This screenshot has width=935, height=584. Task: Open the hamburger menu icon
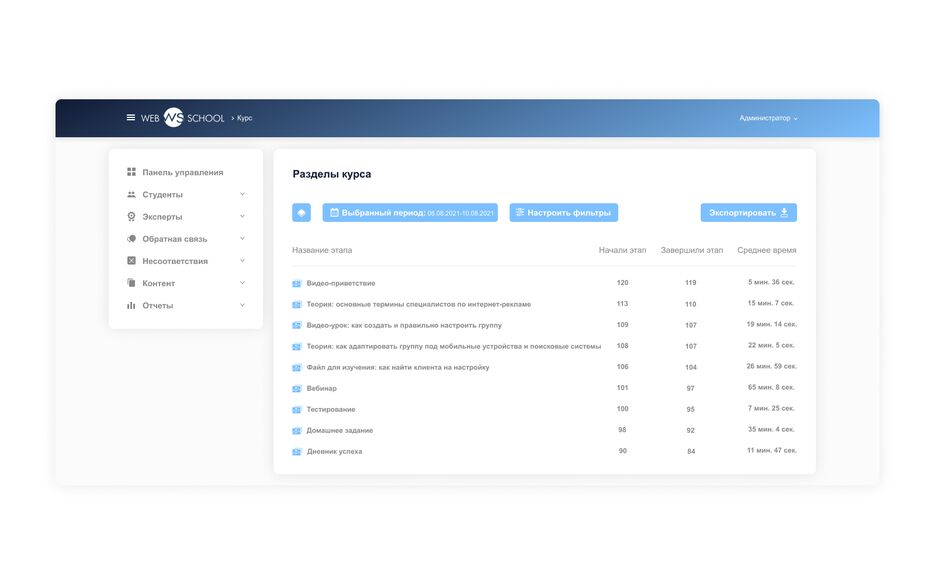(x=130, y=118)
